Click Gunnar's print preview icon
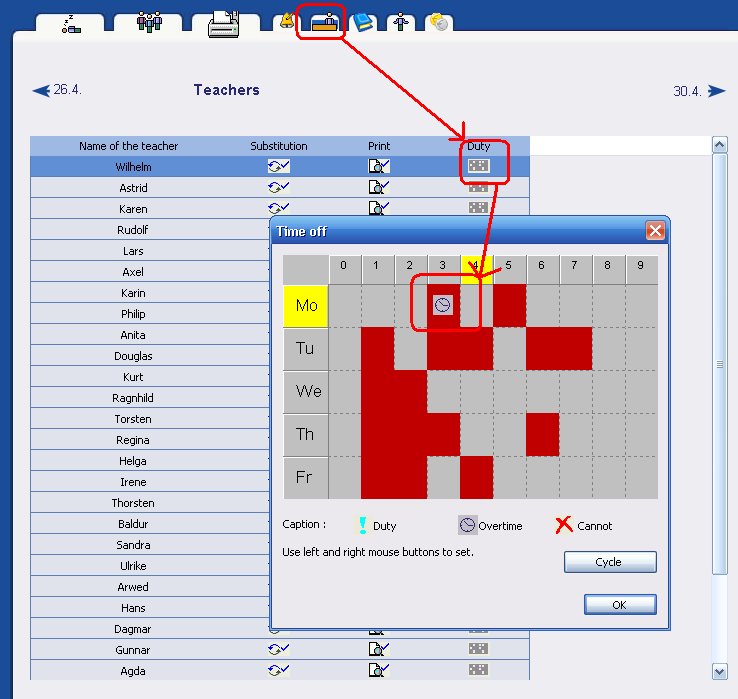The image size is (738, 699). (378, 649)
